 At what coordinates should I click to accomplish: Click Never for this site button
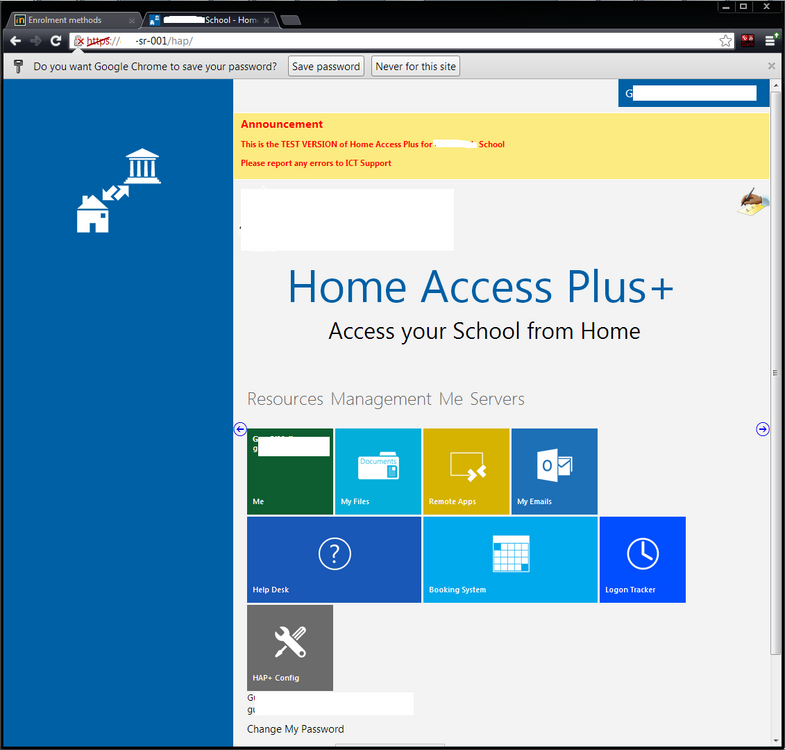coord(416,66)
